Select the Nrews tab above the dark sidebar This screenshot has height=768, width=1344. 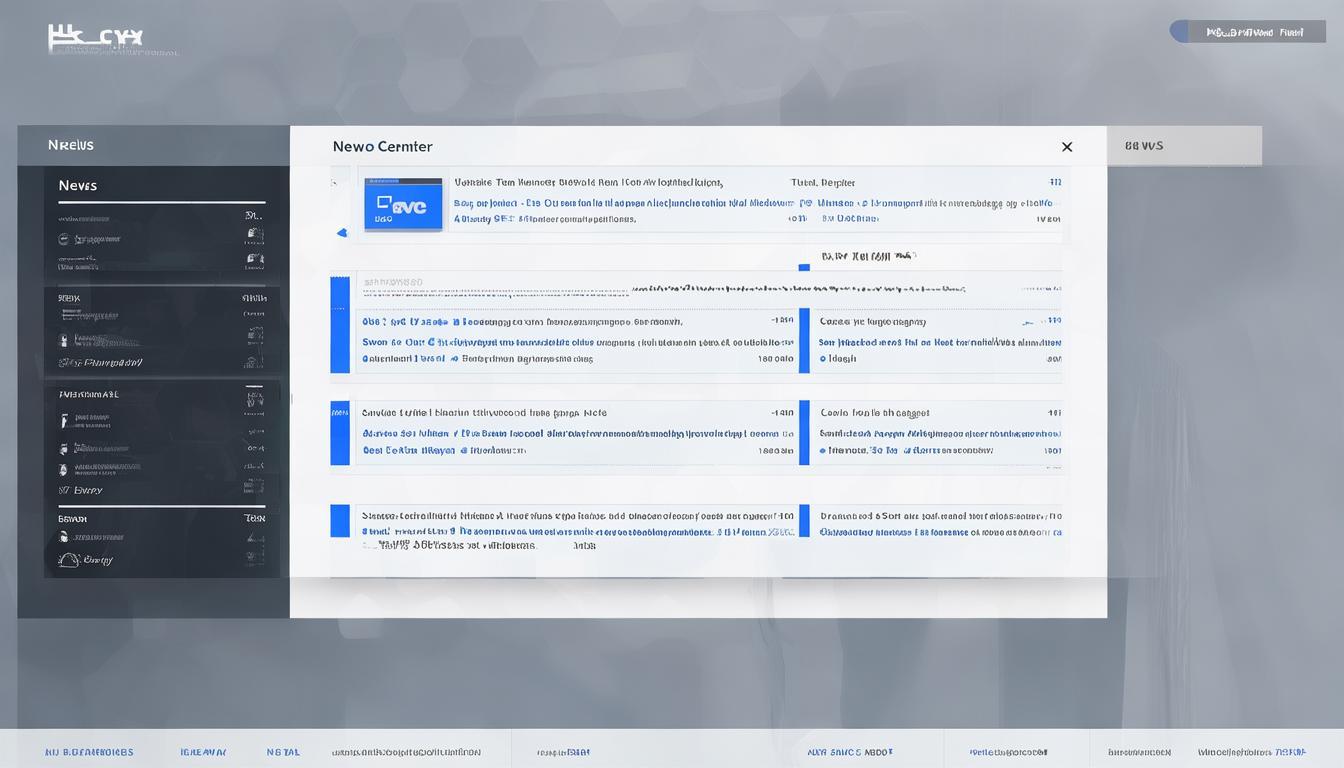71,145
